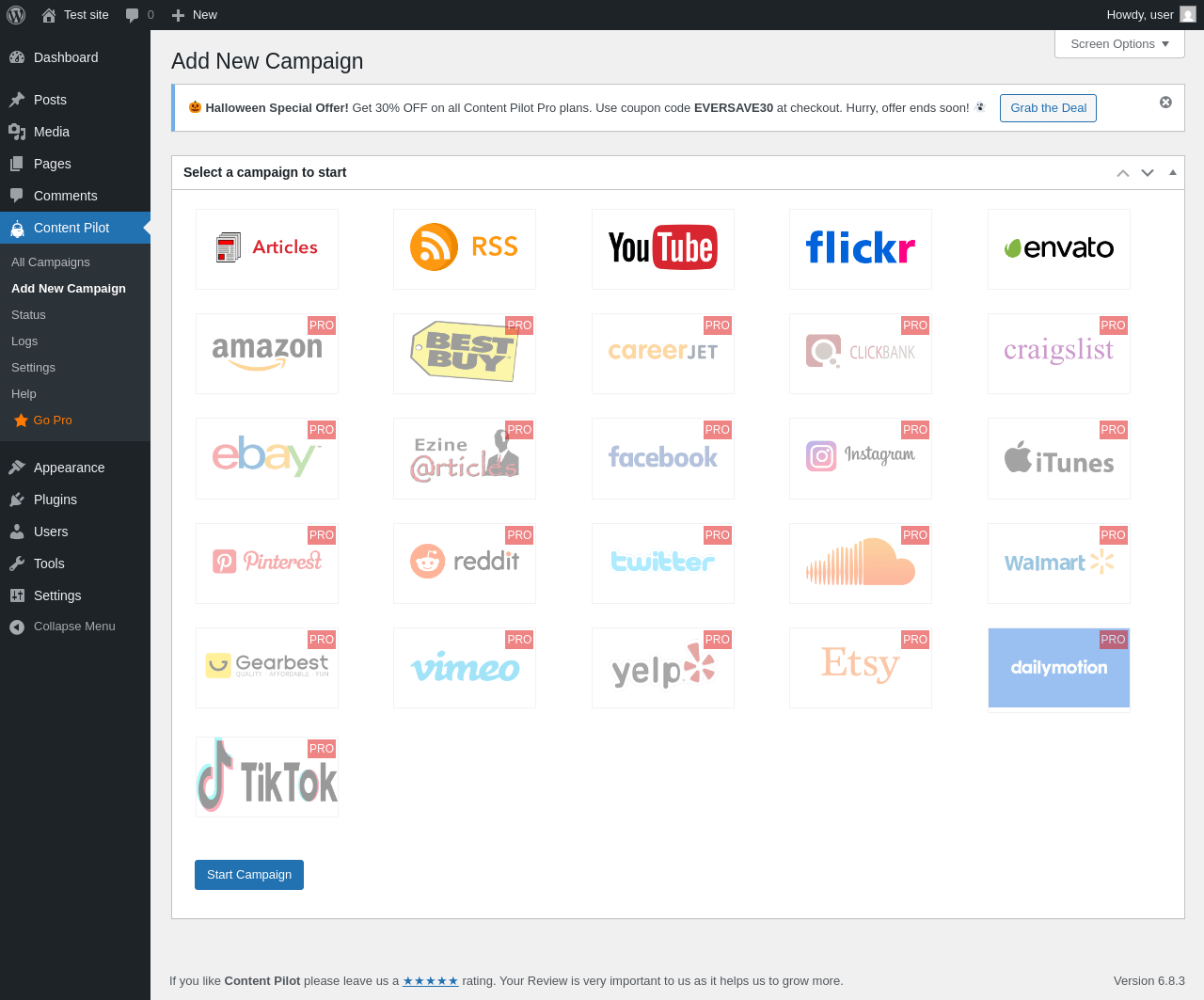Screen dimensions: 1204x1000
Task: Choose the TikTok PRO campaign
Action: (267, 777)
